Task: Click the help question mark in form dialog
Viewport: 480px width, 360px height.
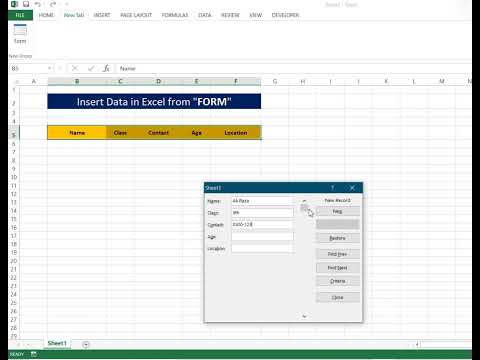Action: pos(332,188)
